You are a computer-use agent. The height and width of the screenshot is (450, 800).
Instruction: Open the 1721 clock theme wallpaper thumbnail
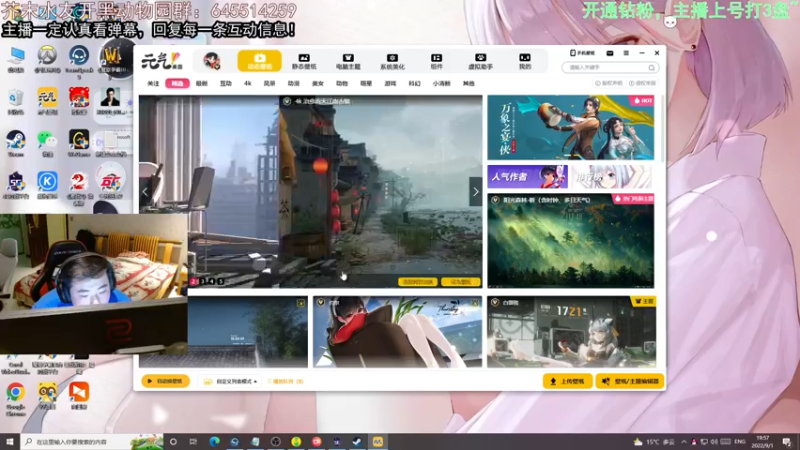571,332
